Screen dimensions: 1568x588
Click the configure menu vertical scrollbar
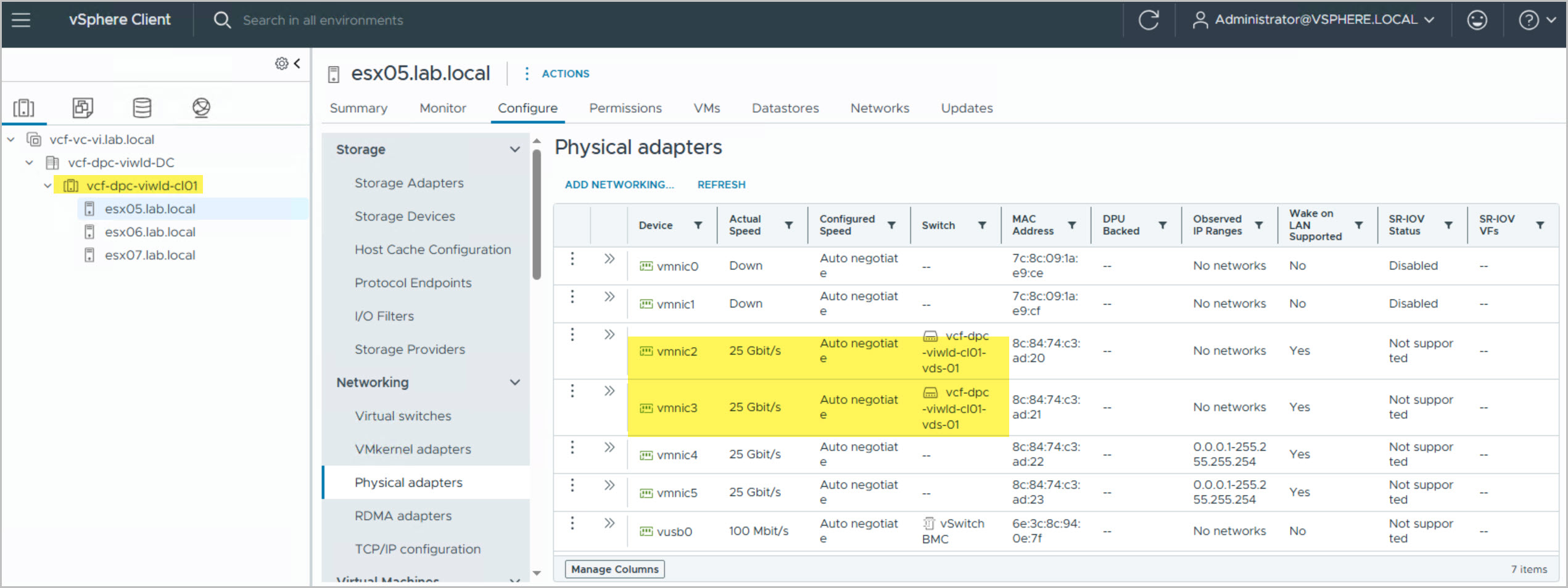tap(537, 215)
